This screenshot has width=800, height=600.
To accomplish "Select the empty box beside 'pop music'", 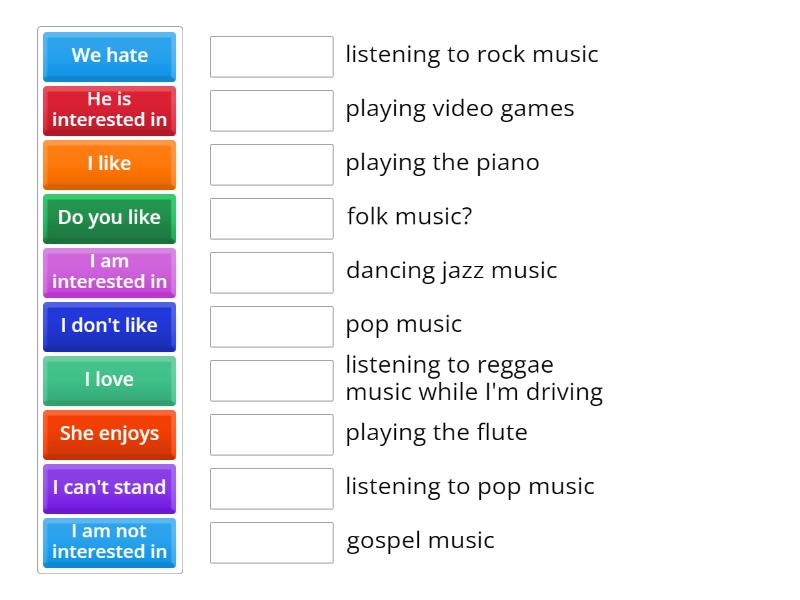I will pos(271,327).
